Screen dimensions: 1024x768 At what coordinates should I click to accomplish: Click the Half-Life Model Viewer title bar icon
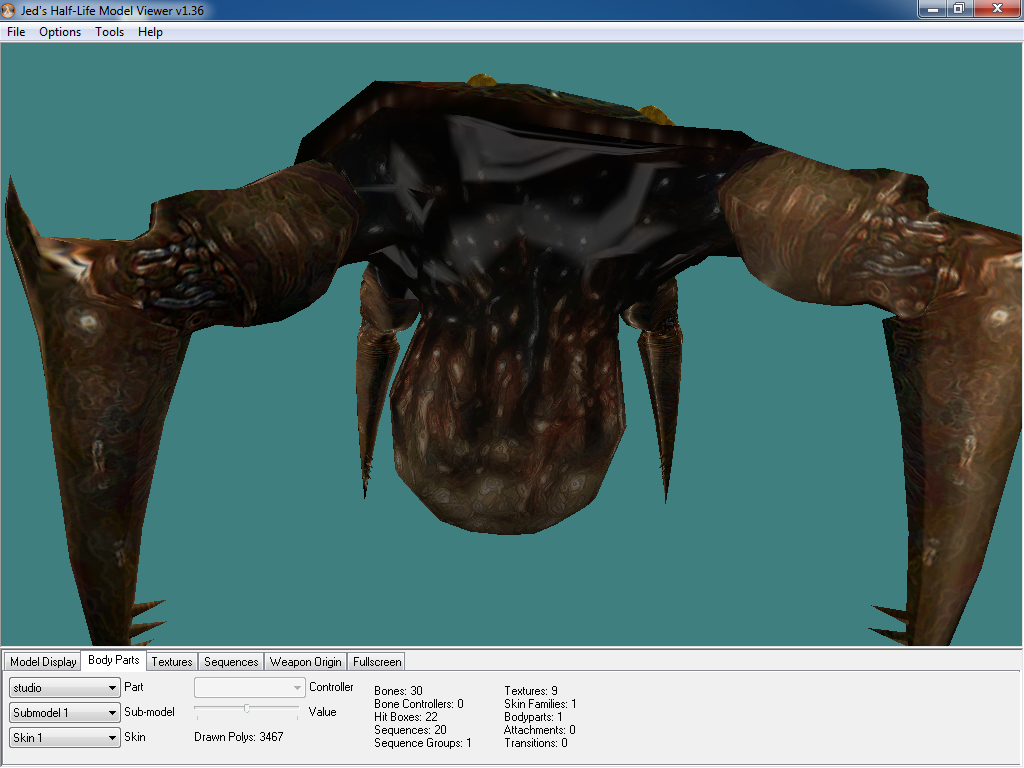click(9, 9)
